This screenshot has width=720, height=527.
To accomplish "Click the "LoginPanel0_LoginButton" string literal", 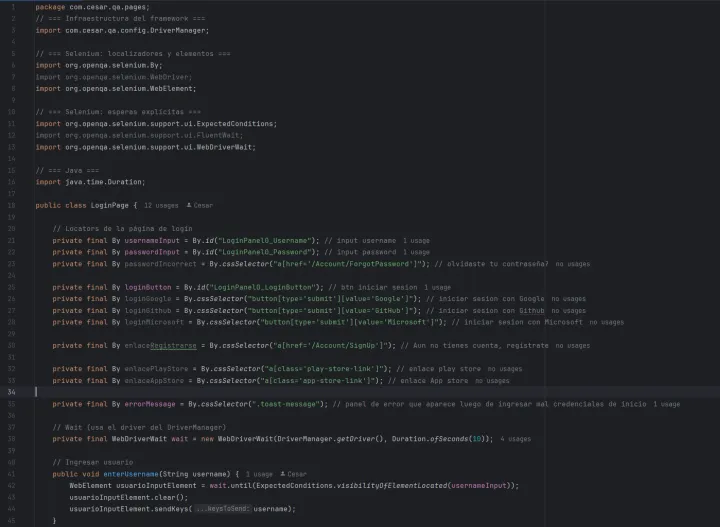I will tap(262, 287).
